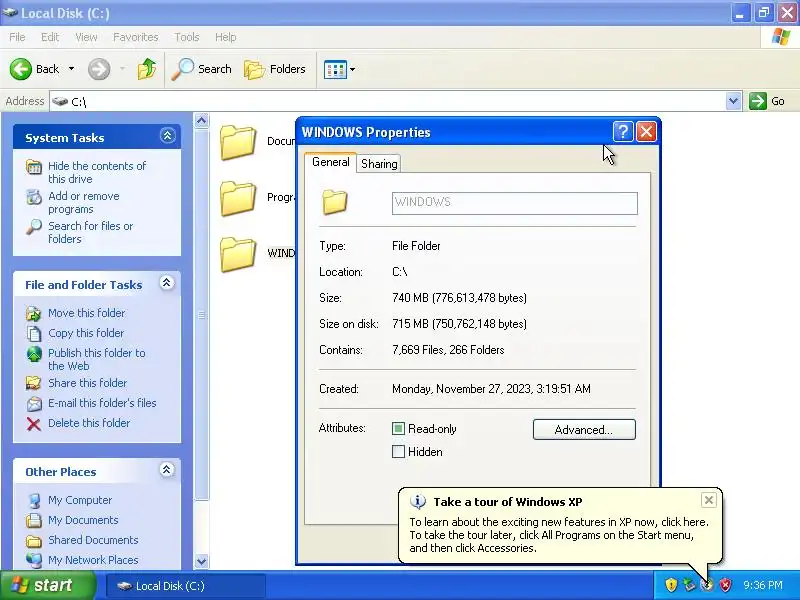Open the View menu
Image resolution: width=800 pixels, height=600 pixels.
point(86,37)
